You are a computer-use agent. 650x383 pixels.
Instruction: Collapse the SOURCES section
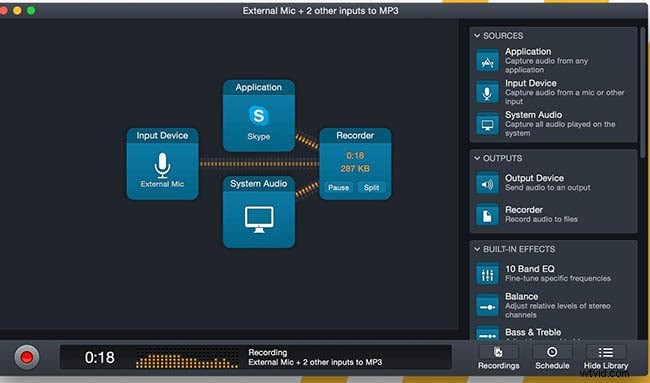[x=477, y=36]
